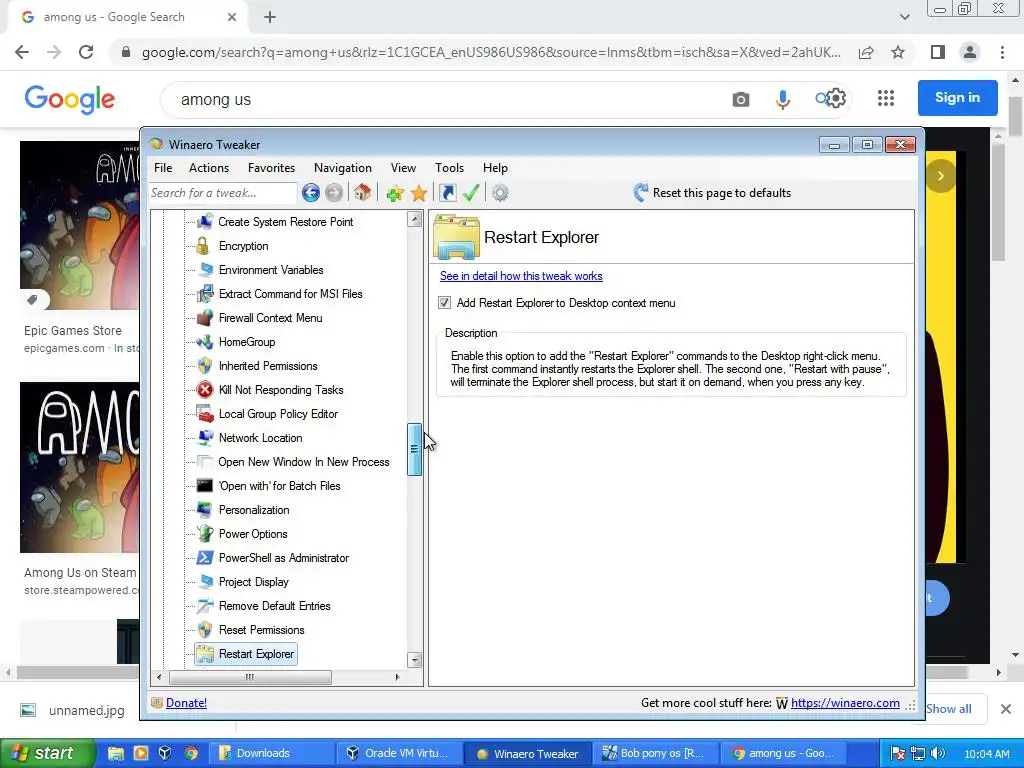Click the red Kill Not Responding Tasks icon
The height and width of the screenshot is (768, 1024).
(x=205, y=390)
